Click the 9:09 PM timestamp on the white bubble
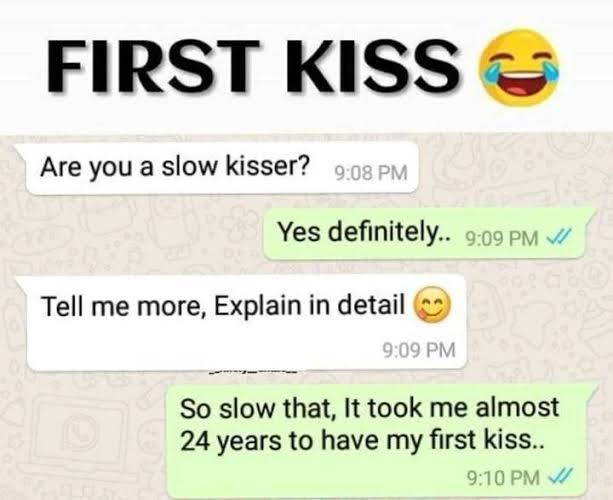Viewport: 613px width, 500px height. [419, 350]
